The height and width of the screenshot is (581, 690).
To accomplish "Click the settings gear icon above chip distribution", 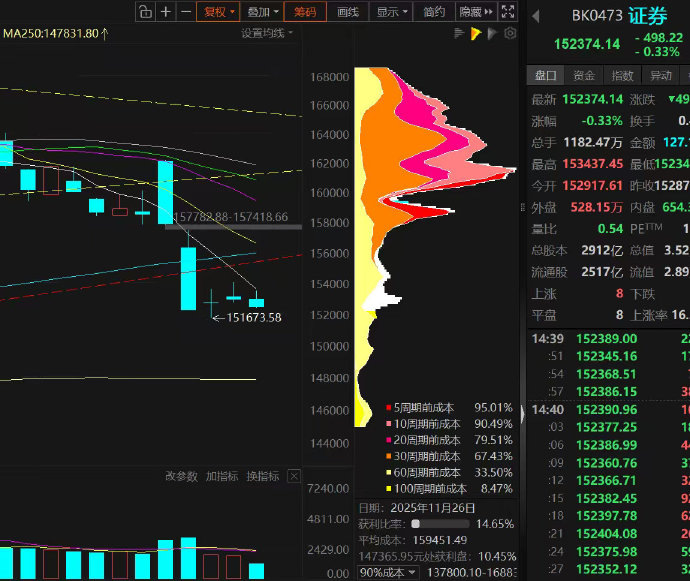I will tap(510, 33).
